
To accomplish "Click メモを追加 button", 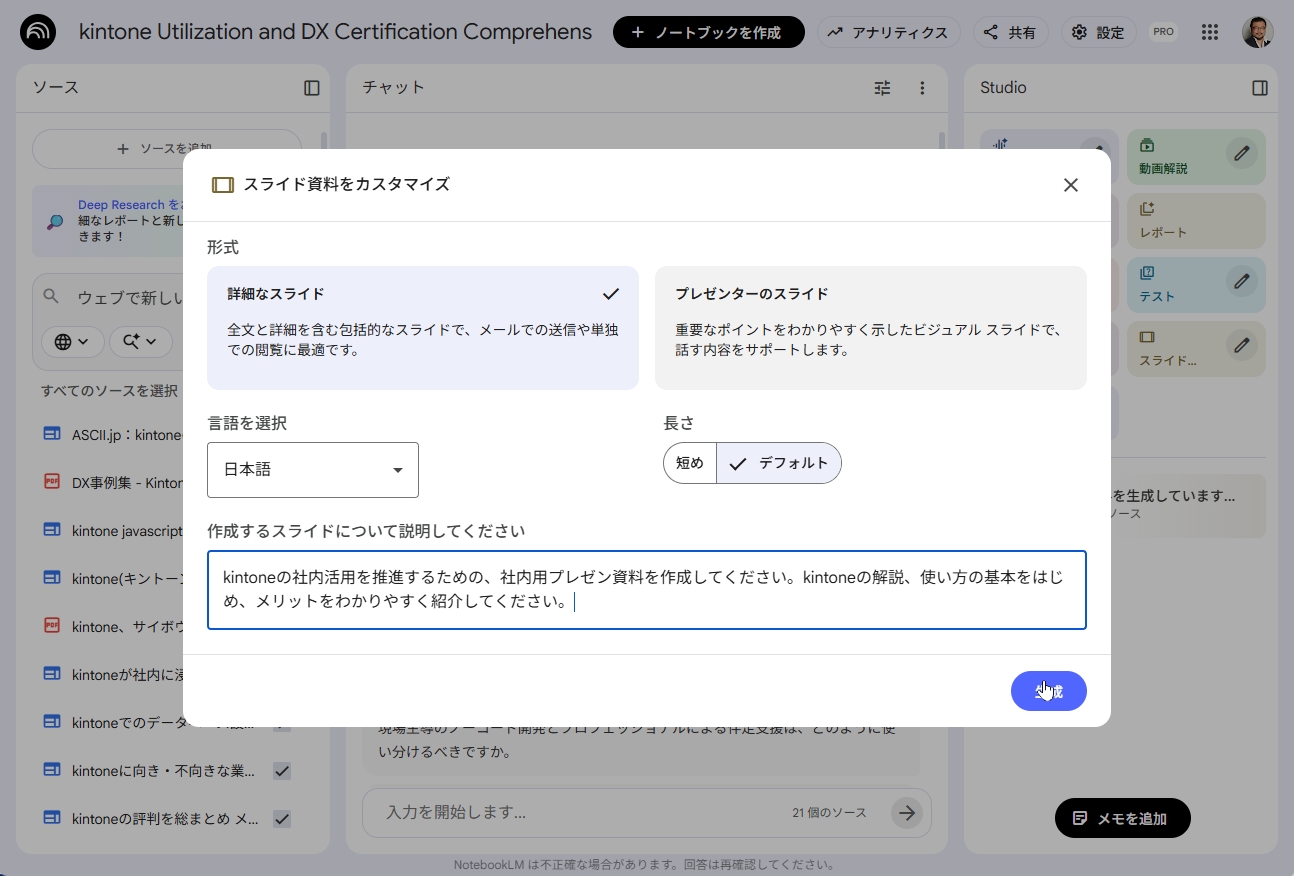I will 1123,818.
